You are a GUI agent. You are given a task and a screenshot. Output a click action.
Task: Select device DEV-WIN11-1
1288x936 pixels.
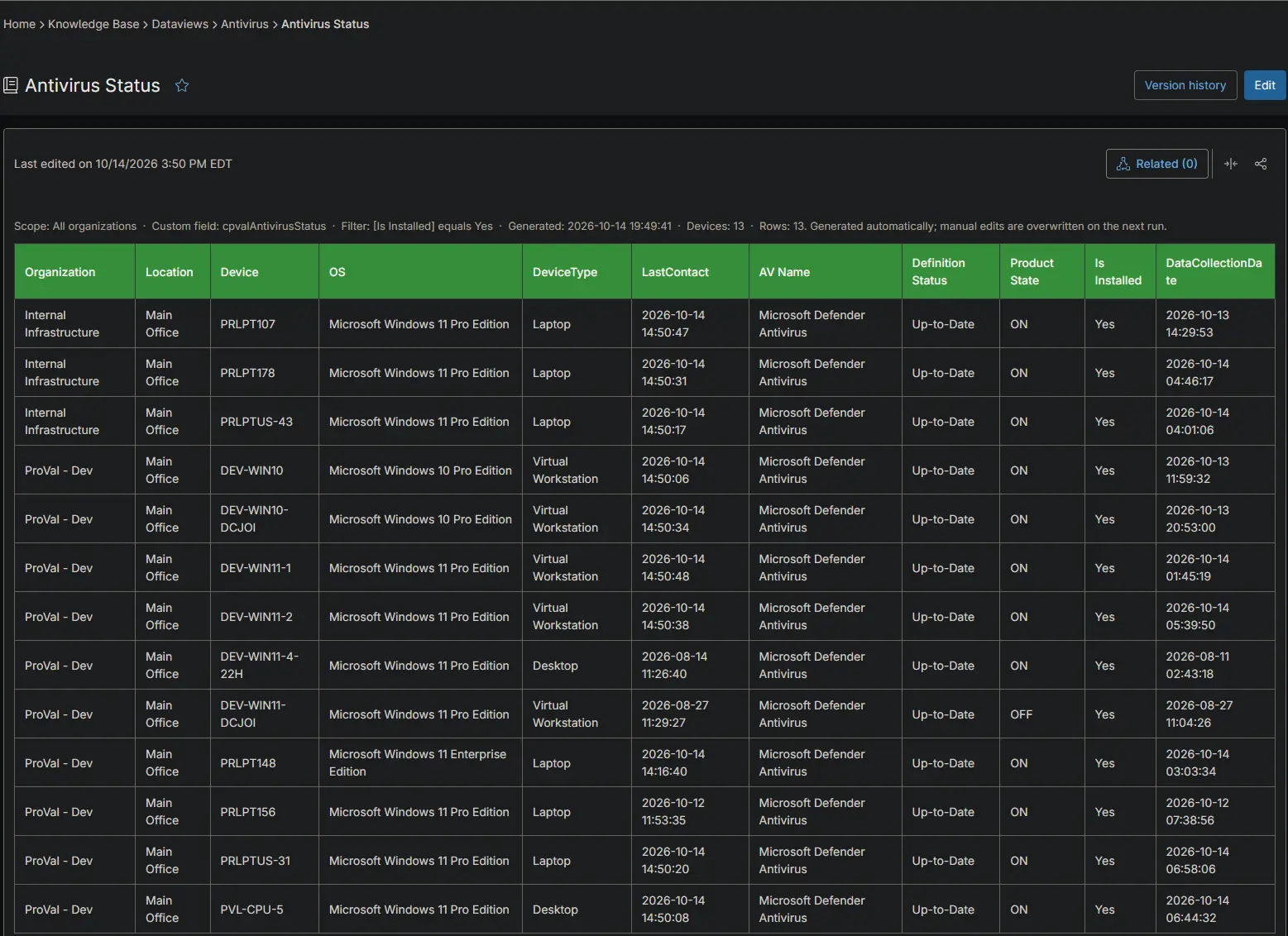tap(265, 567)
